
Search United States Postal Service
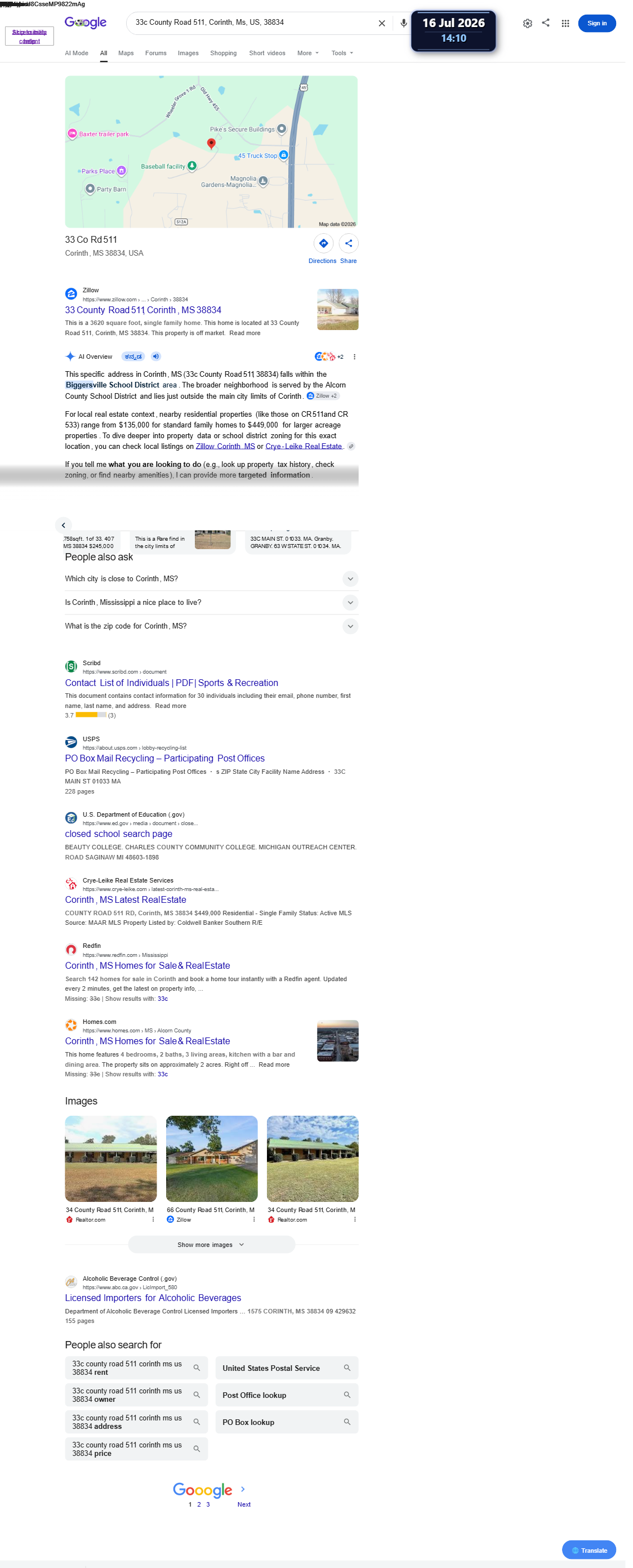point(287,1367)
